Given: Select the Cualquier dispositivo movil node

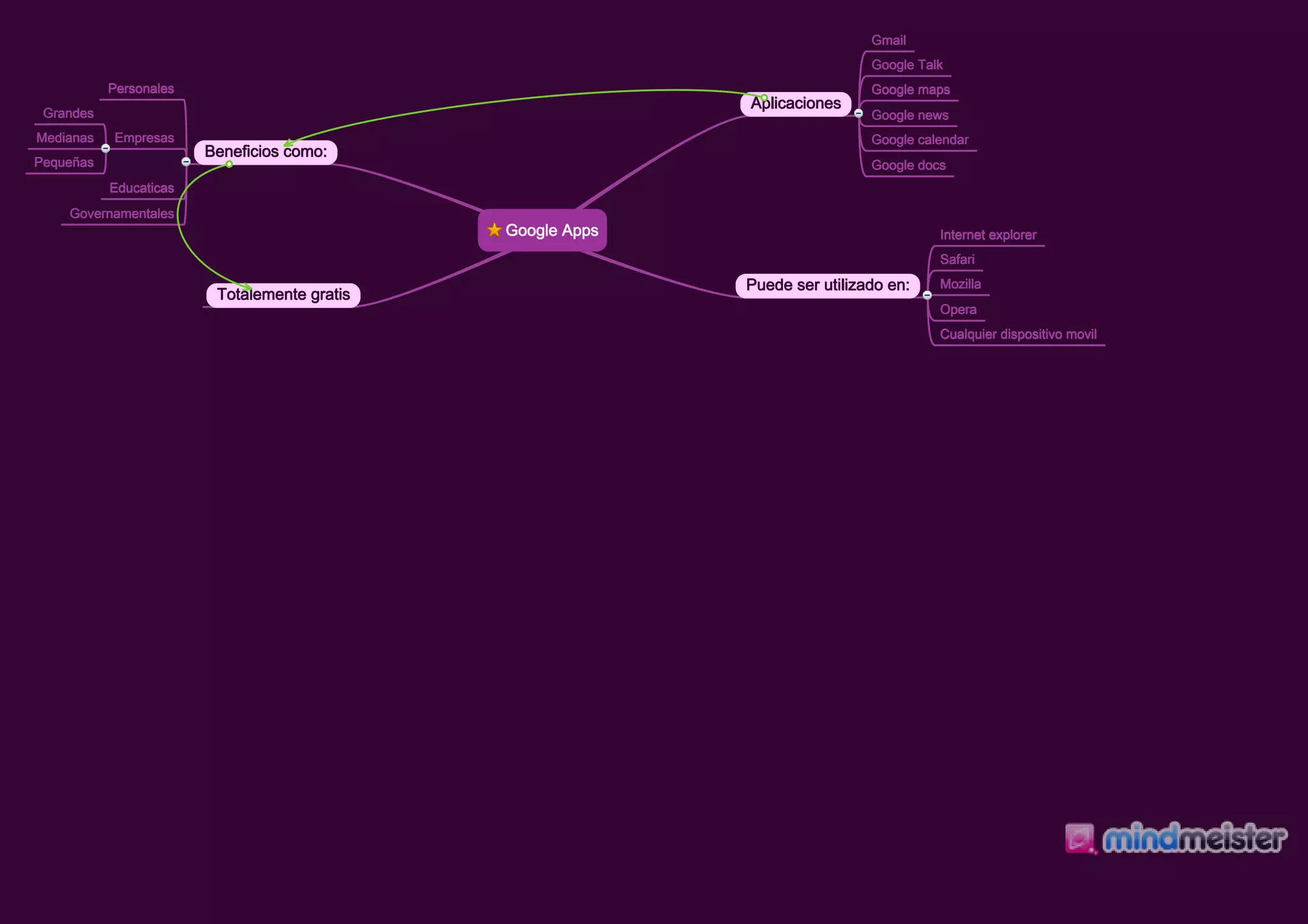Looking at the screenshot, I should click(x=1017, y=335).
